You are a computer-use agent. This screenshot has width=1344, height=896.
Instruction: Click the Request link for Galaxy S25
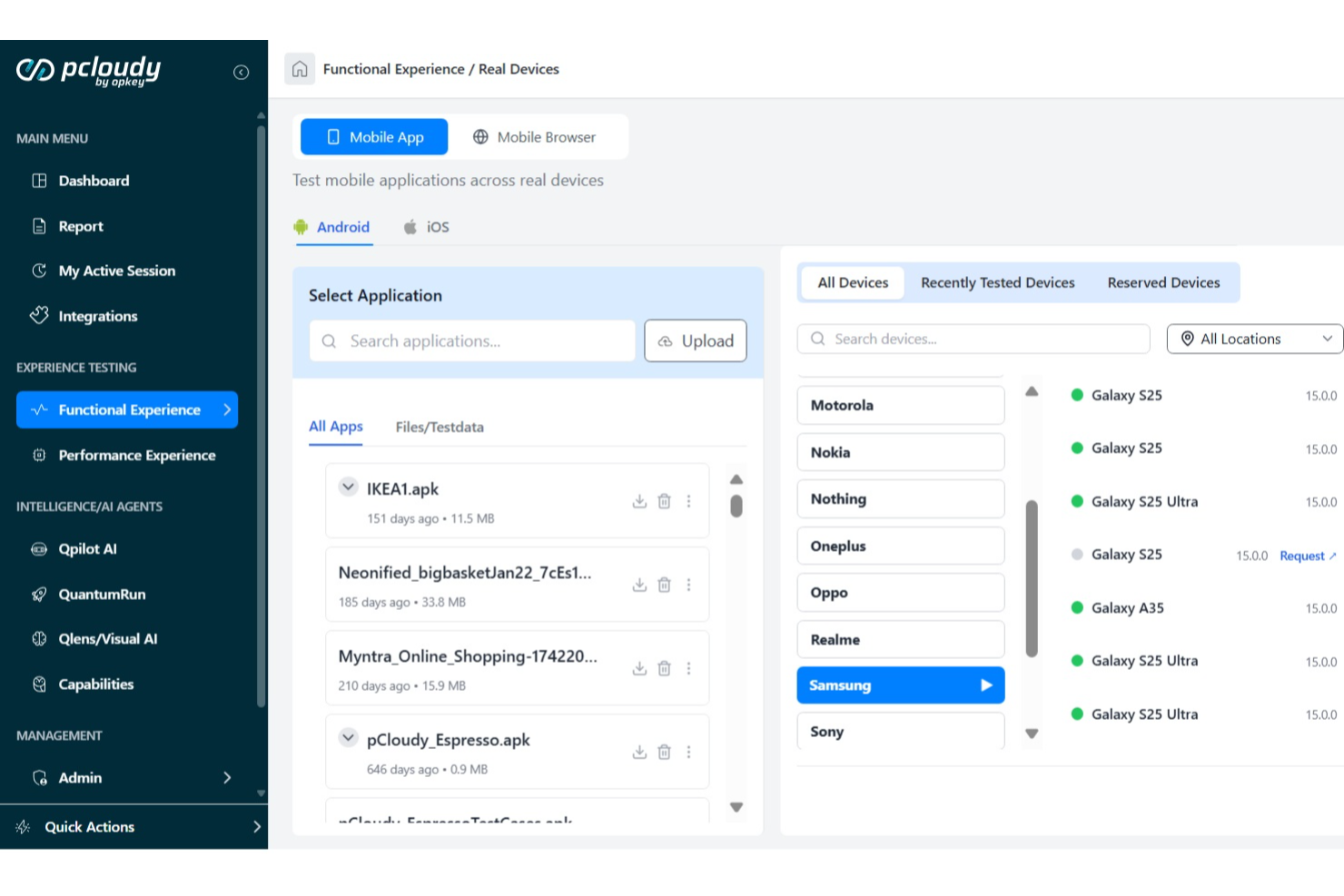[x=1307, y=556]
